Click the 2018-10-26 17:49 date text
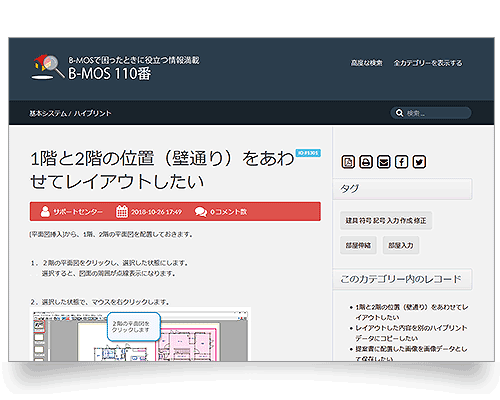This screenshot has height=400, width=500. (x=156, y=212)
